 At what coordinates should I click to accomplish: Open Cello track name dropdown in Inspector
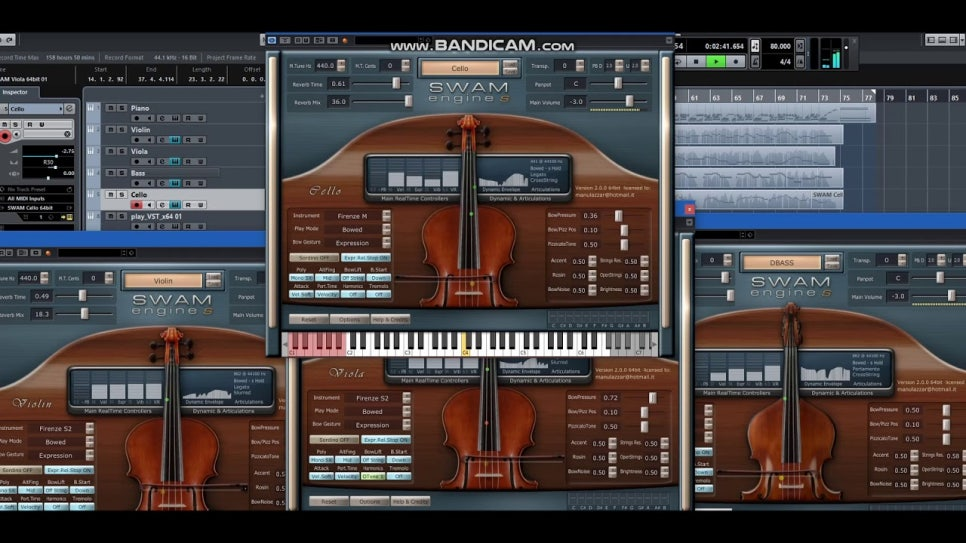(35, 108)
